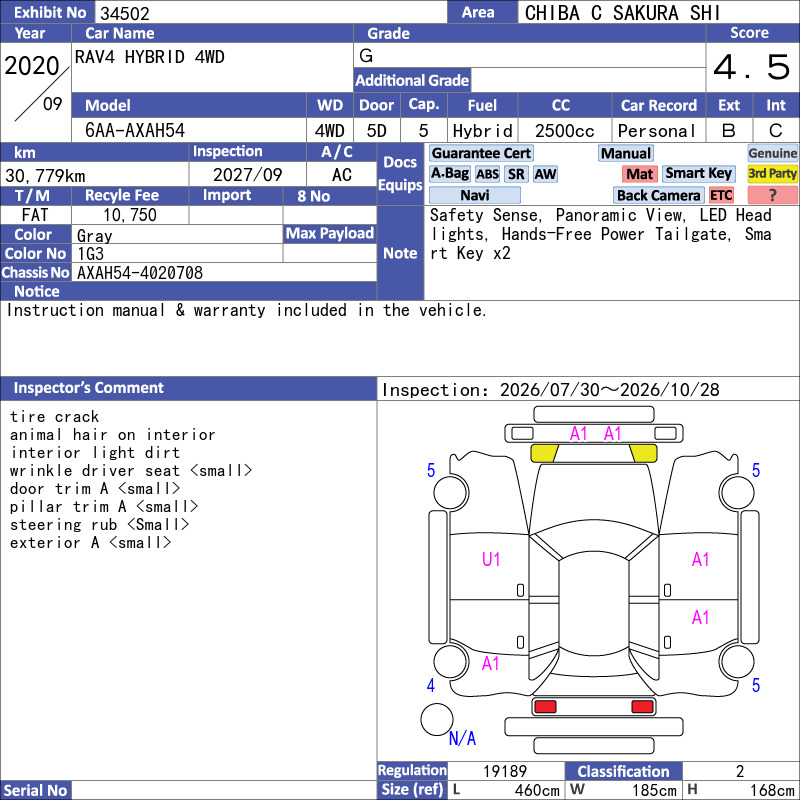The image size is (800, 800).
Task: Click the U1 damage mark on diagram
Action: pos(491,560)
